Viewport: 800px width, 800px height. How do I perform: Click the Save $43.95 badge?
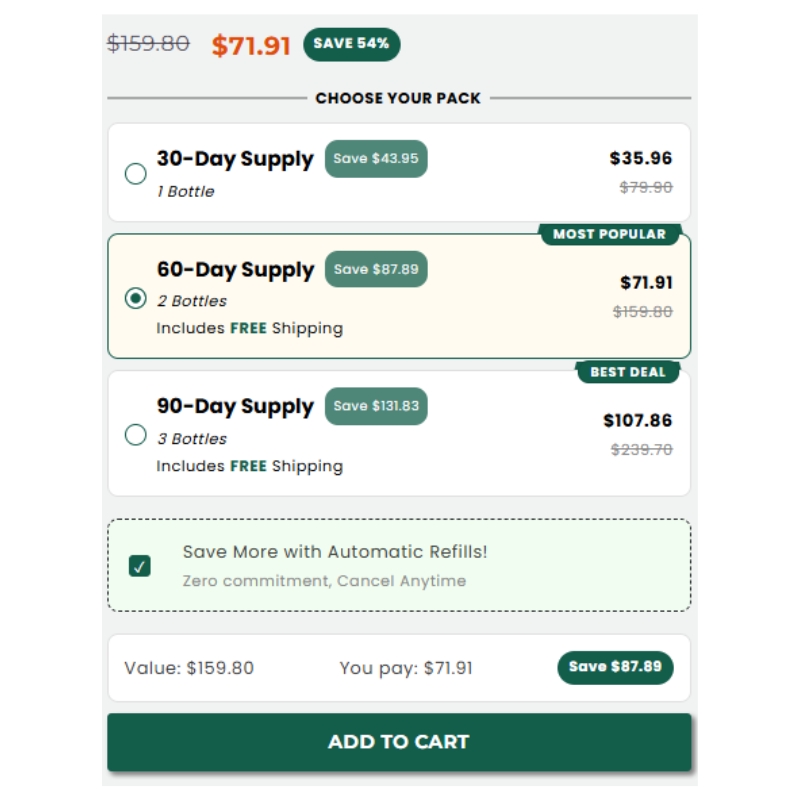376,159
